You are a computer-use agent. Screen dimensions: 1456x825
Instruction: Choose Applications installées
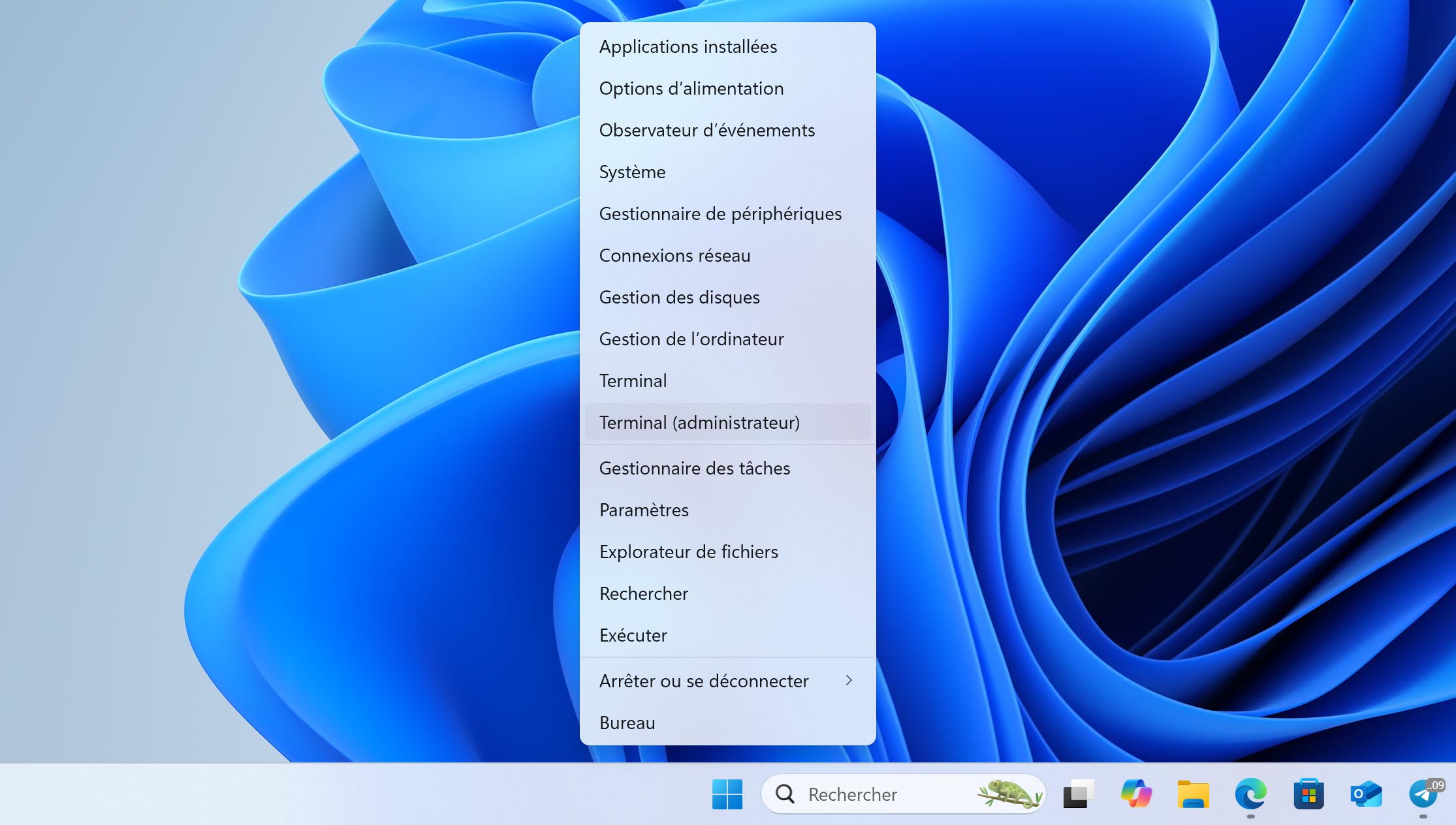(688, 47)
